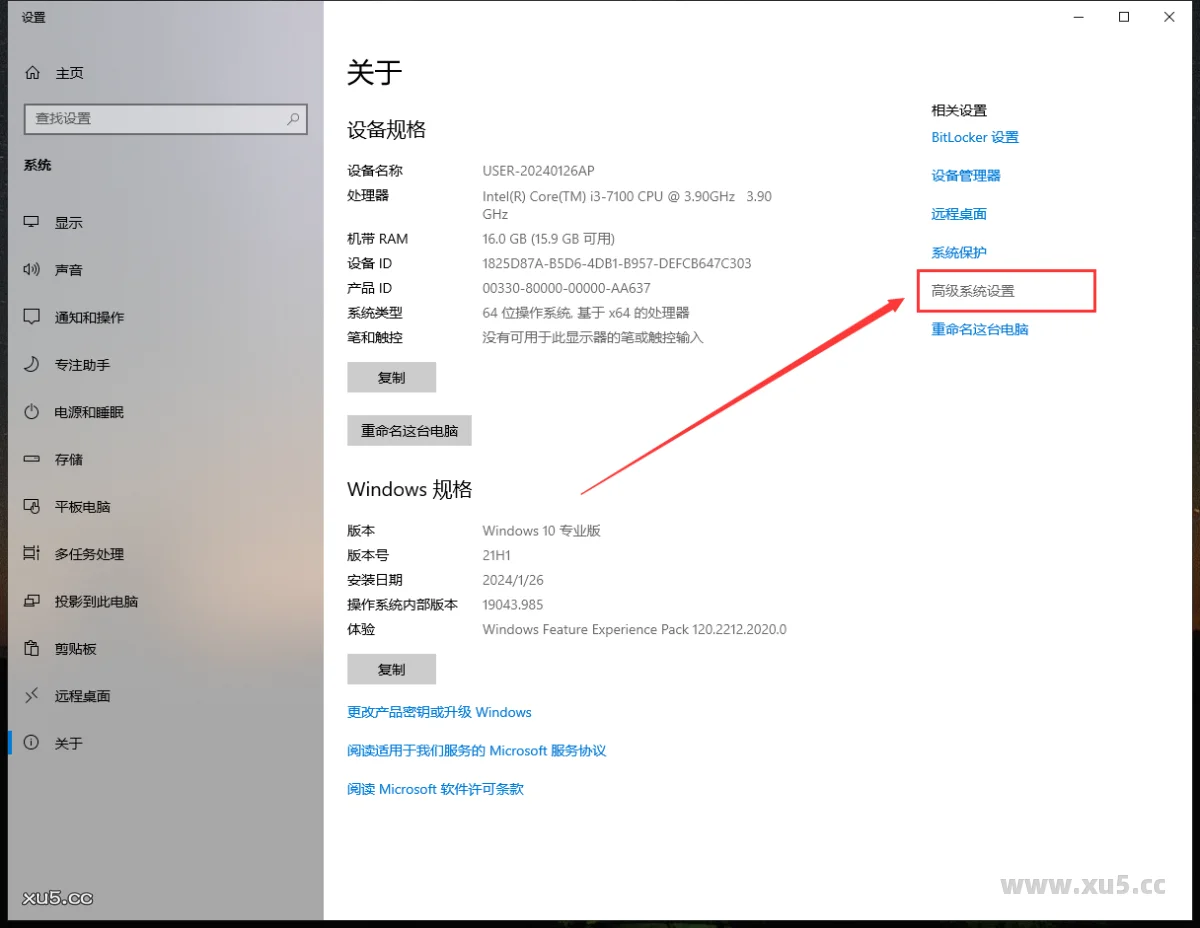Select Remote Desktop in the sidebar
The width and height of the screenshot is (1200, 928).
click(82, 696)
